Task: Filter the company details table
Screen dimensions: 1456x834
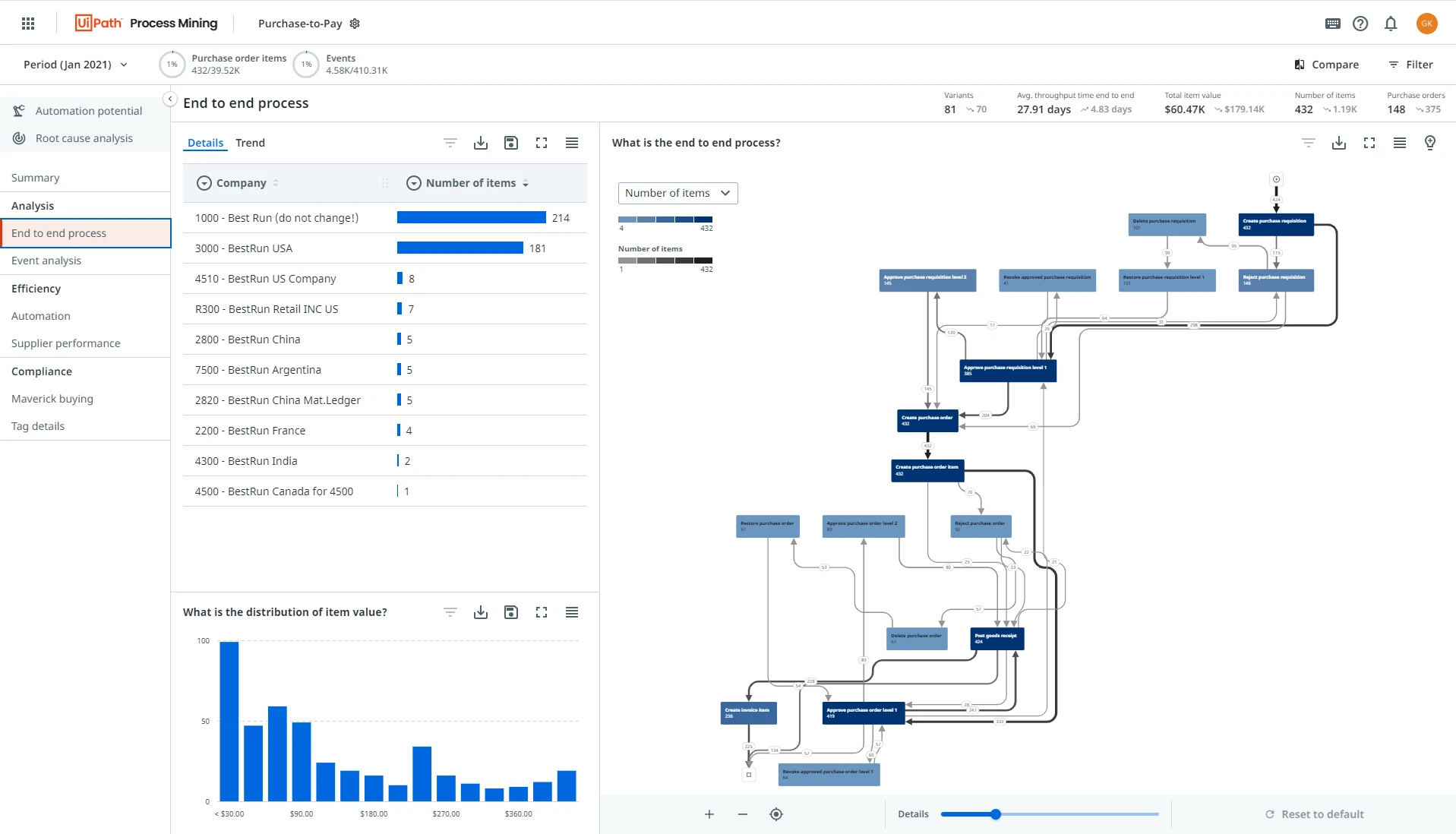Action: click(x=450, y=143)
